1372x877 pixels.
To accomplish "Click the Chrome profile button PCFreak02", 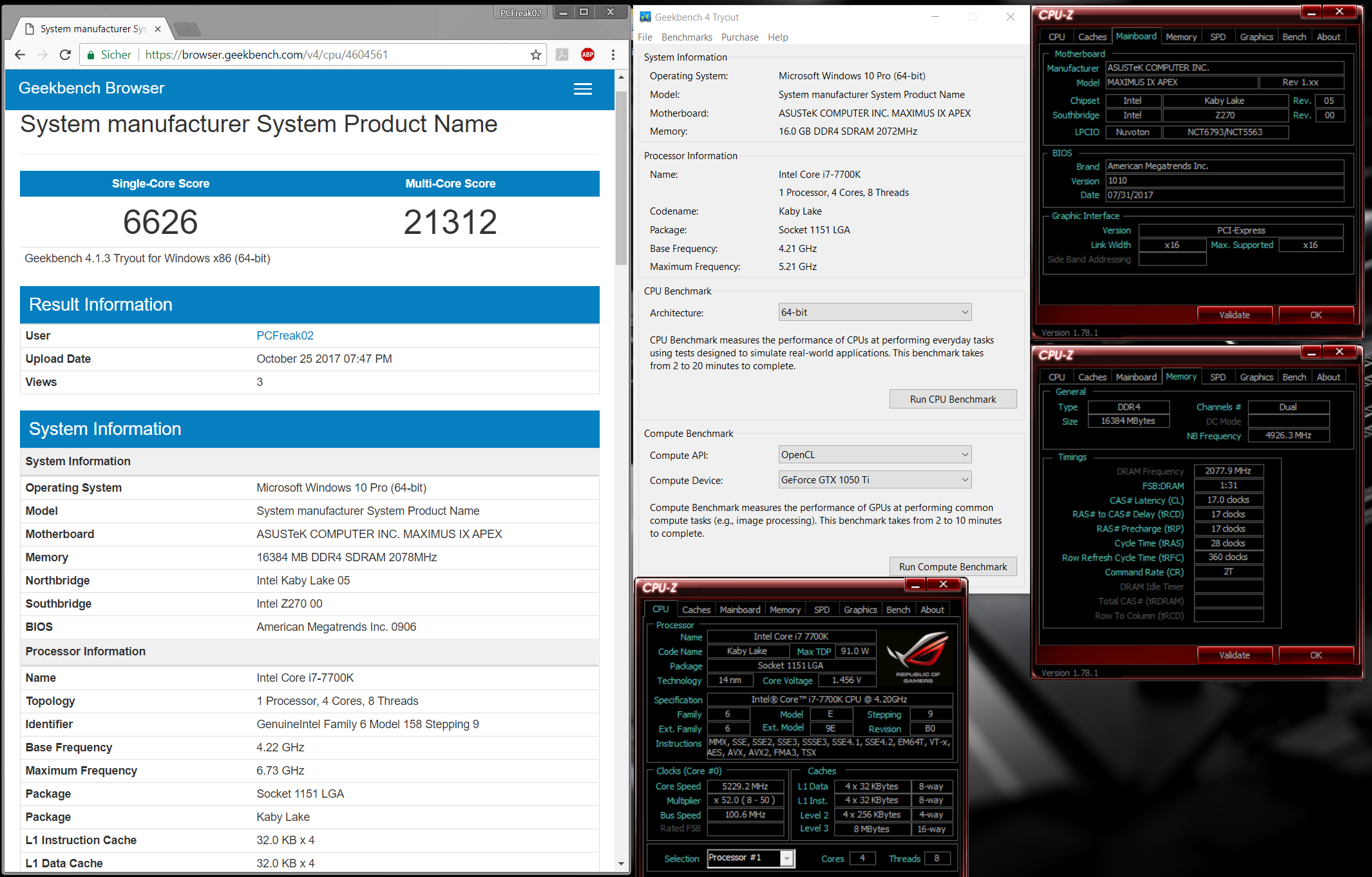I will [520, 12].
